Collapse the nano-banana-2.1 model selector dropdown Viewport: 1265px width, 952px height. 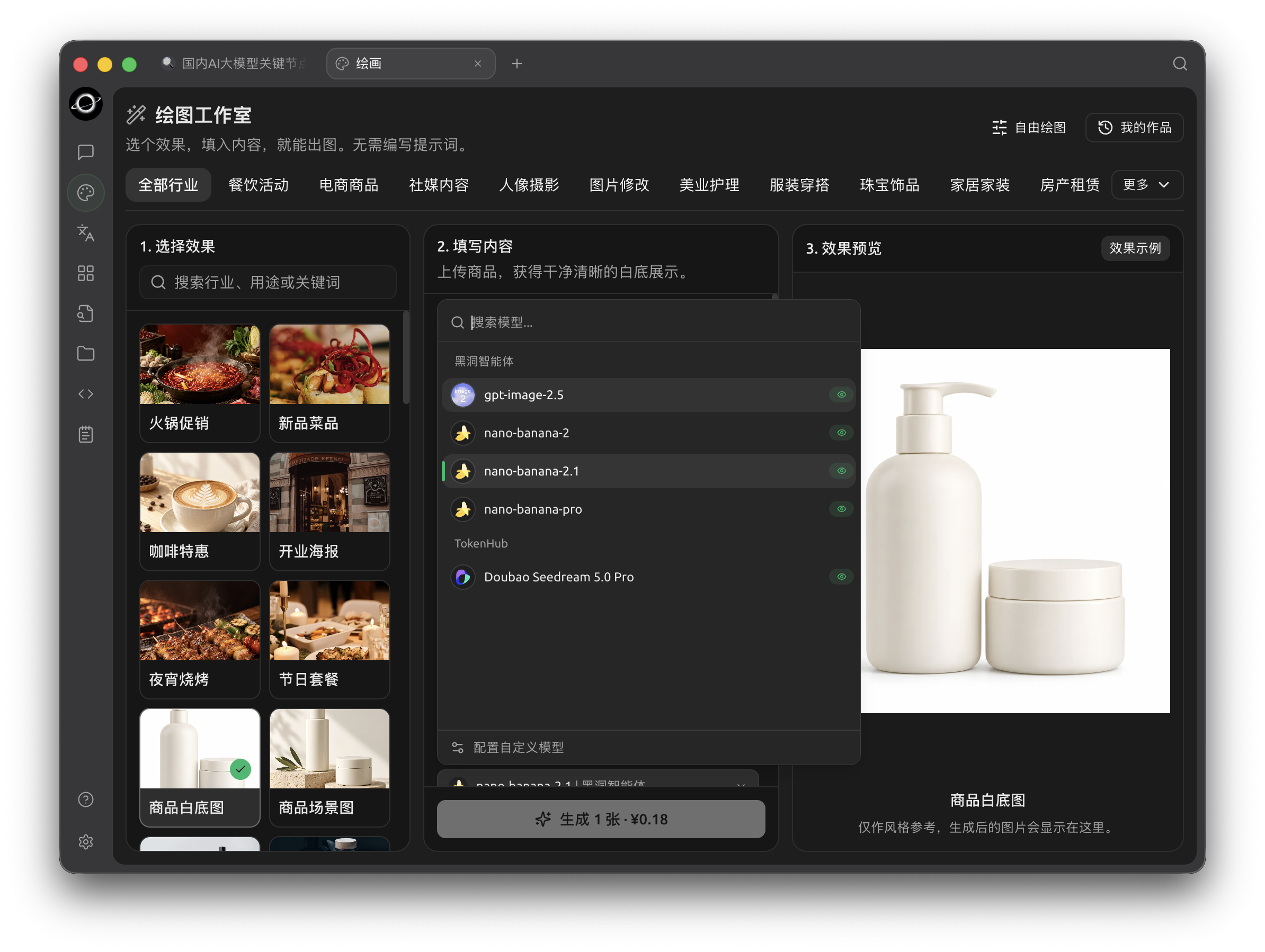point(598,779)
